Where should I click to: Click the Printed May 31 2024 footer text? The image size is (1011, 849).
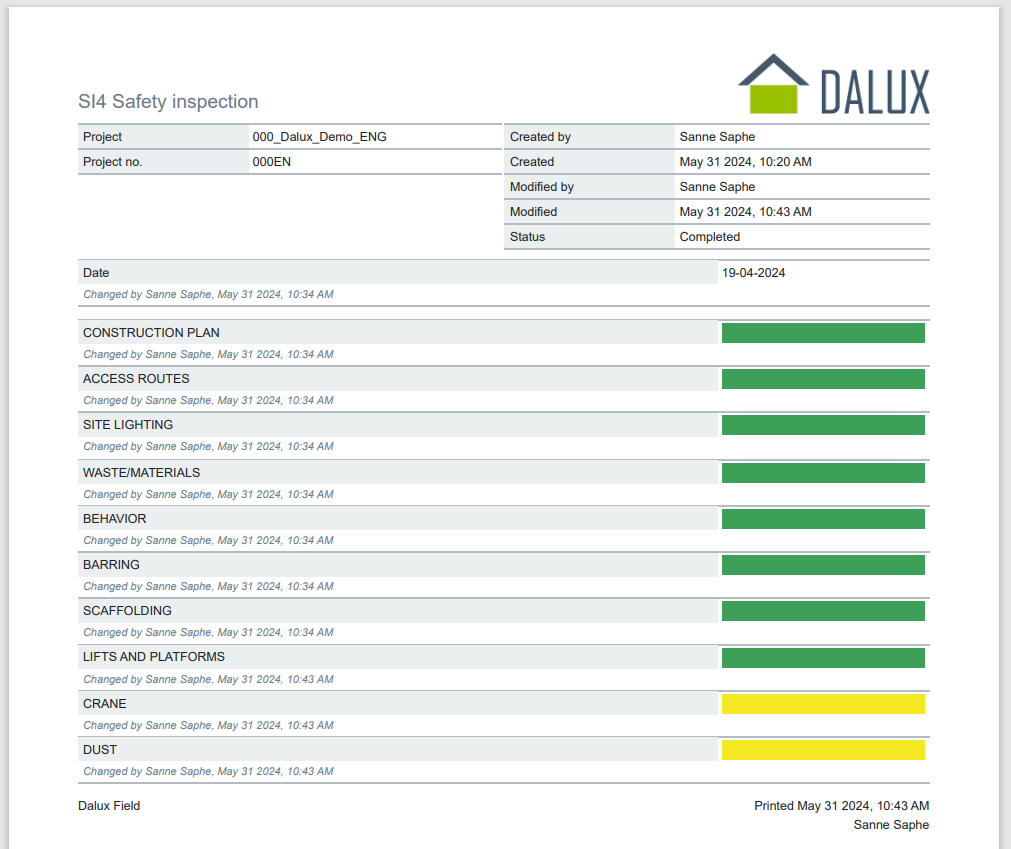click(x=841, y=806)
